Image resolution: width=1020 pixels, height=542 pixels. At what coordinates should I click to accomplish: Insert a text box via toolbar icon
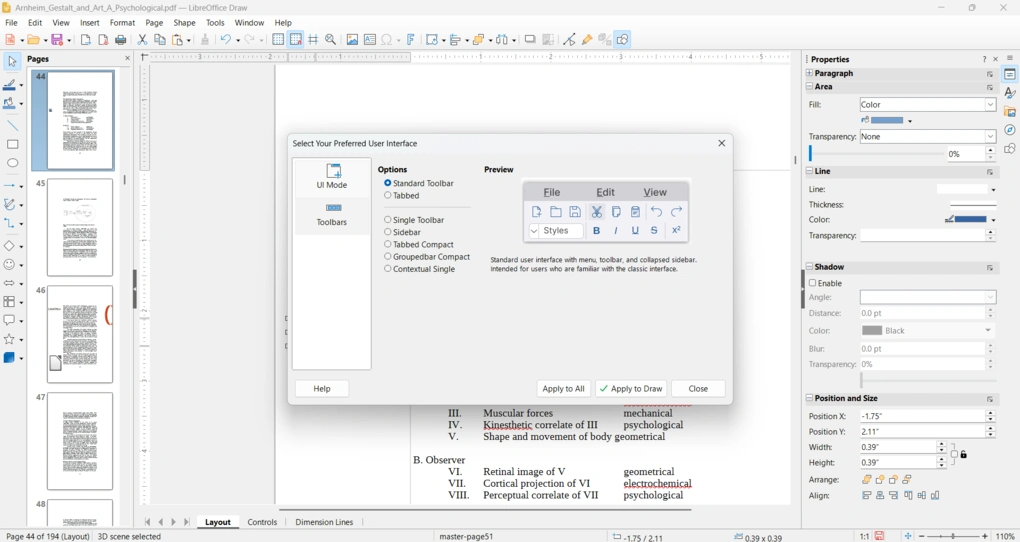(x=369, y=40)
